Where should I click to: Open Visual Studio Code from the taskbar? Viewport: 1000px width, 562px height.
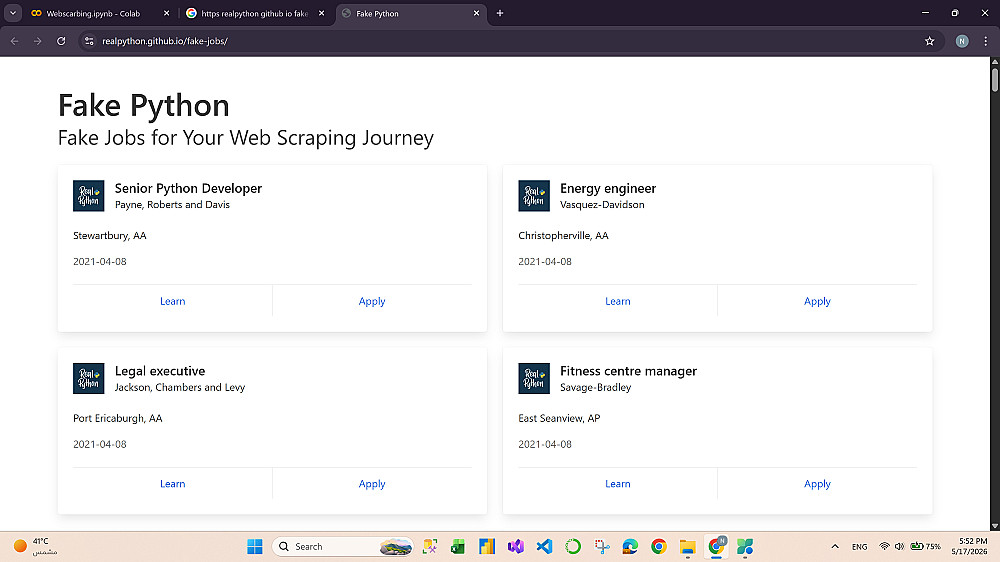point(544,546)
